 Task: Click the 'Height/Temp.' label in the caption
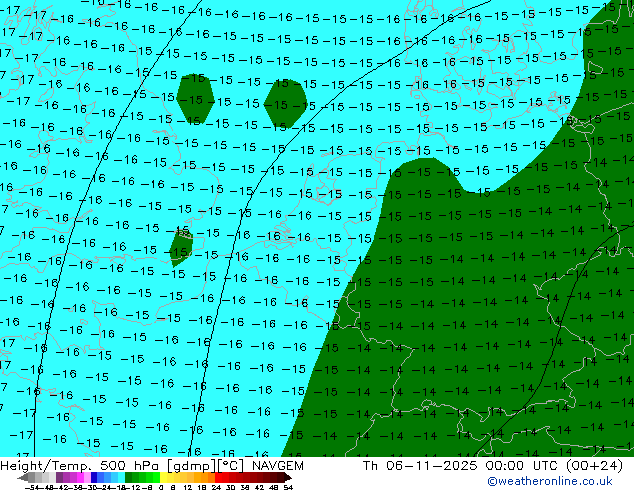(46, 466)
